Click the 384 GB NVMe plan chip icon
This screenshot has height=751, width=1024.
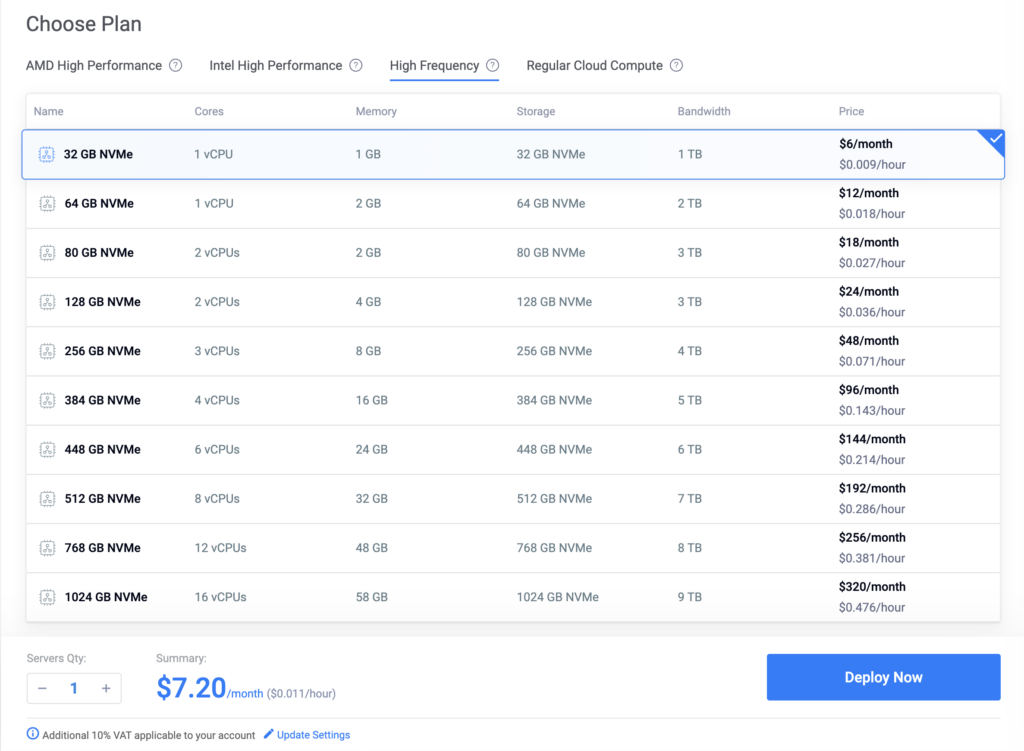point(47,400)
